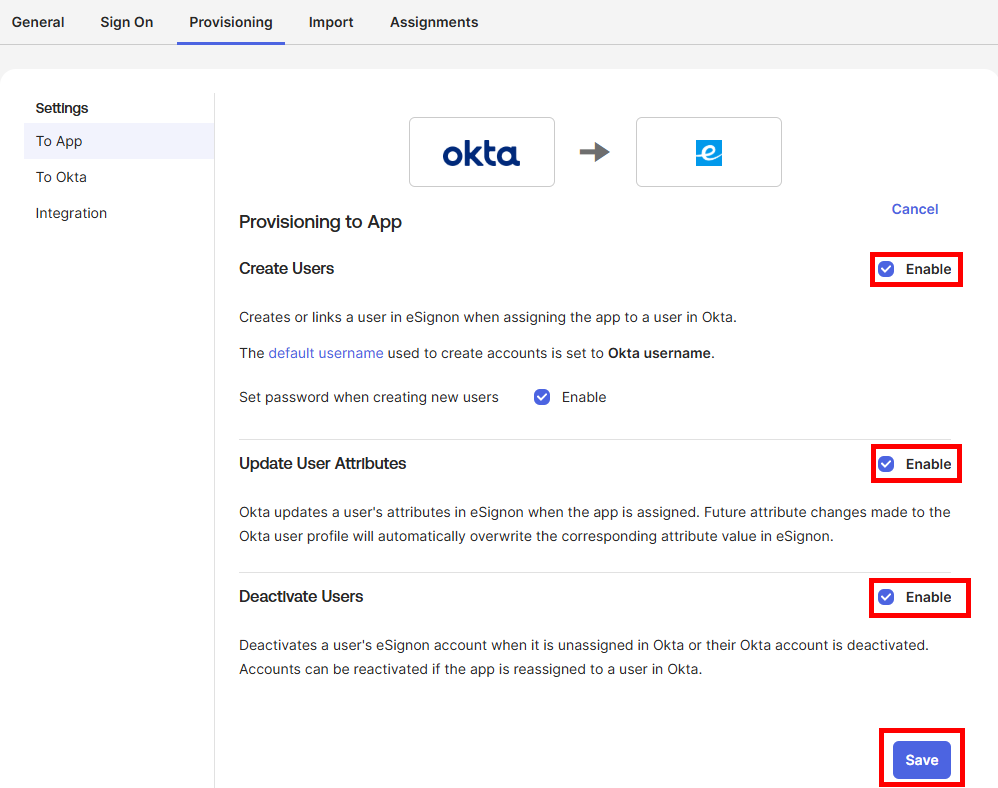Open the default username link

pyautogui.click(x=326, y=353)
